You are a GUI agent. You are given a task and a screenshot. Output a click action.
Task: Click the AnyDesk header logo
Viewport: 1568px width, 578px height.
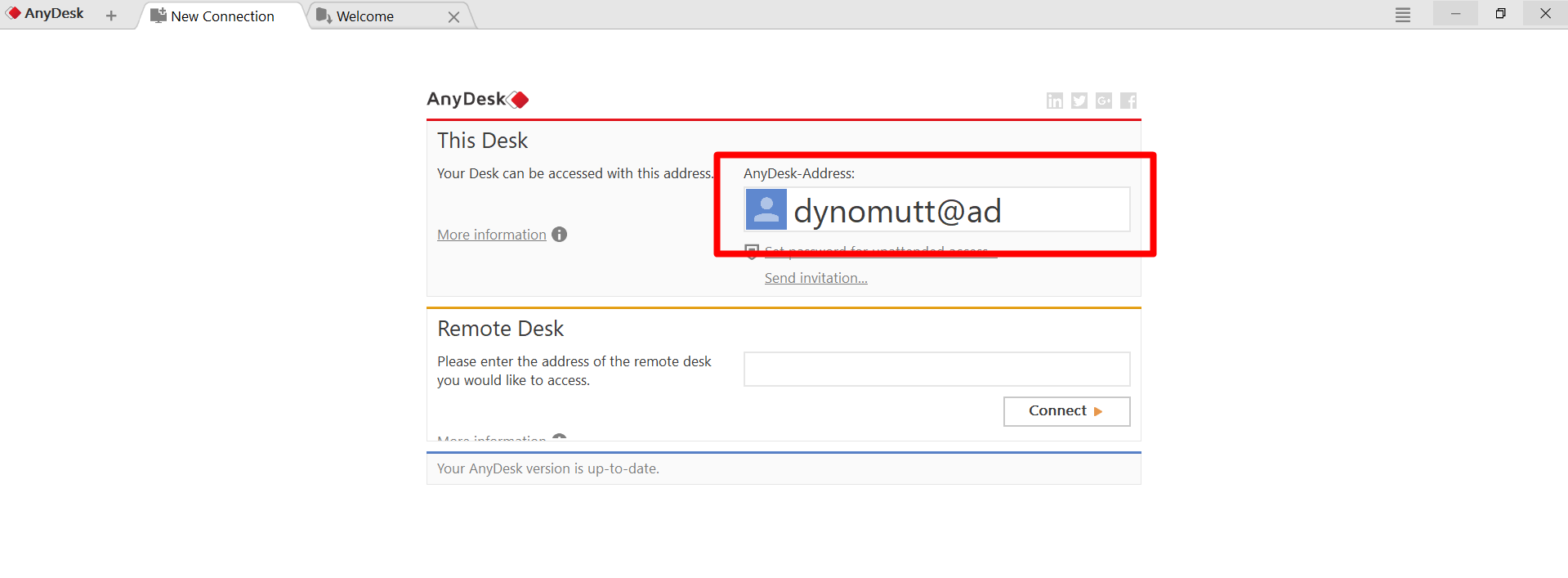[x=478, y=100]
